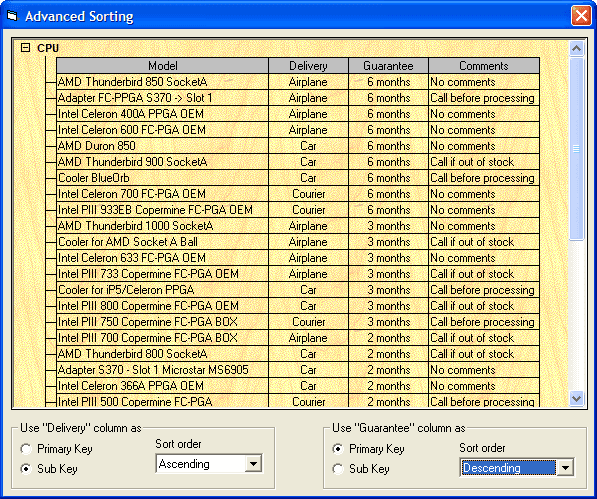
Task: Select the Cooler BlueOrb row
Action: pos(298,178)
